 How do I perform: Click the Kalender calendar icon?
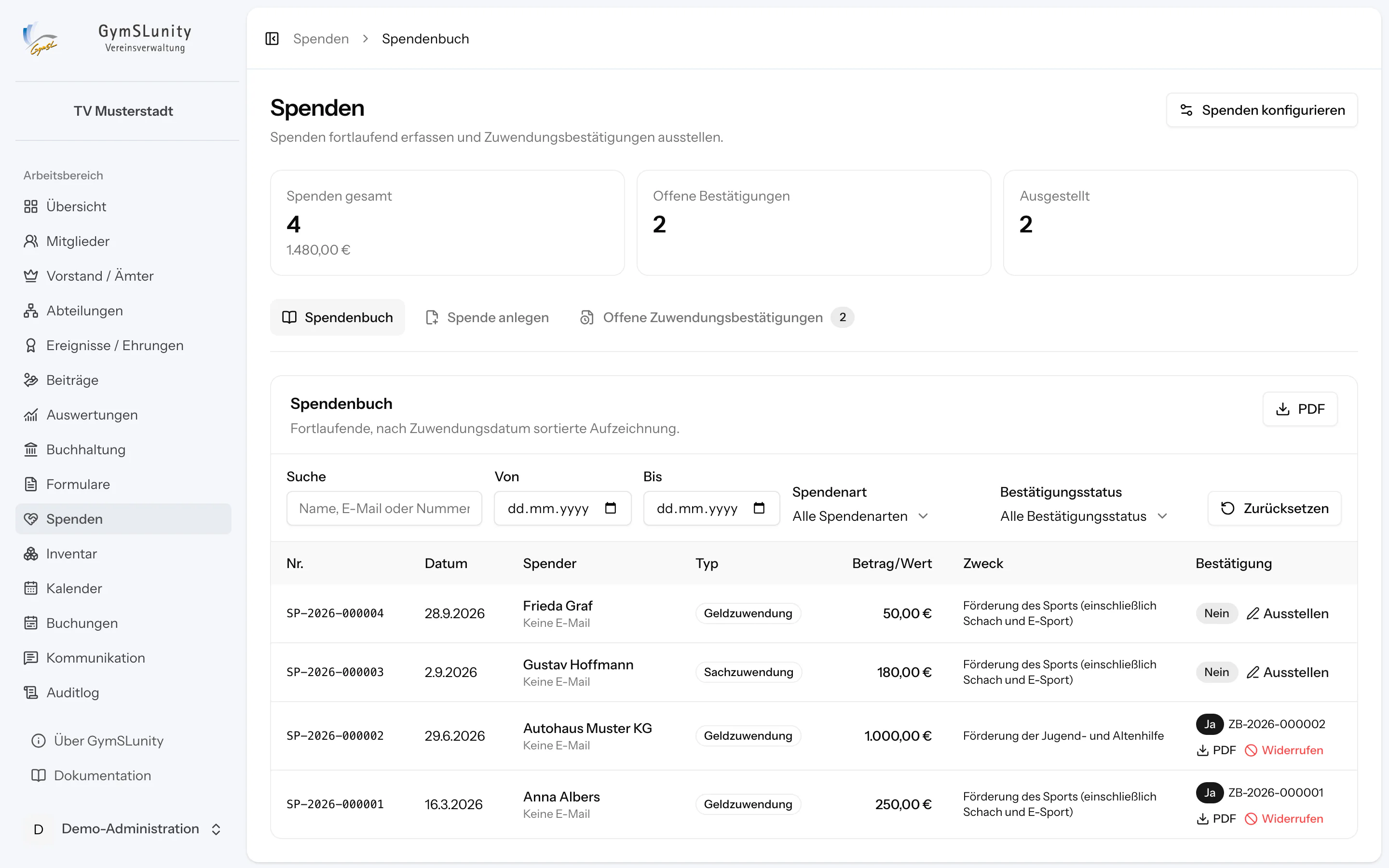click(x=31, y=588)
